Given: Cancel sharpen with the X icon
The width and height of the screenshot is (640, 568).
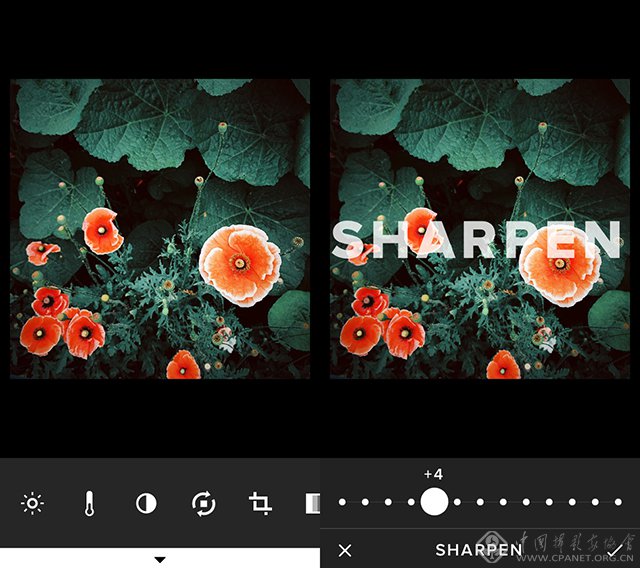Looking at the screenshot, I should point(345,550).
